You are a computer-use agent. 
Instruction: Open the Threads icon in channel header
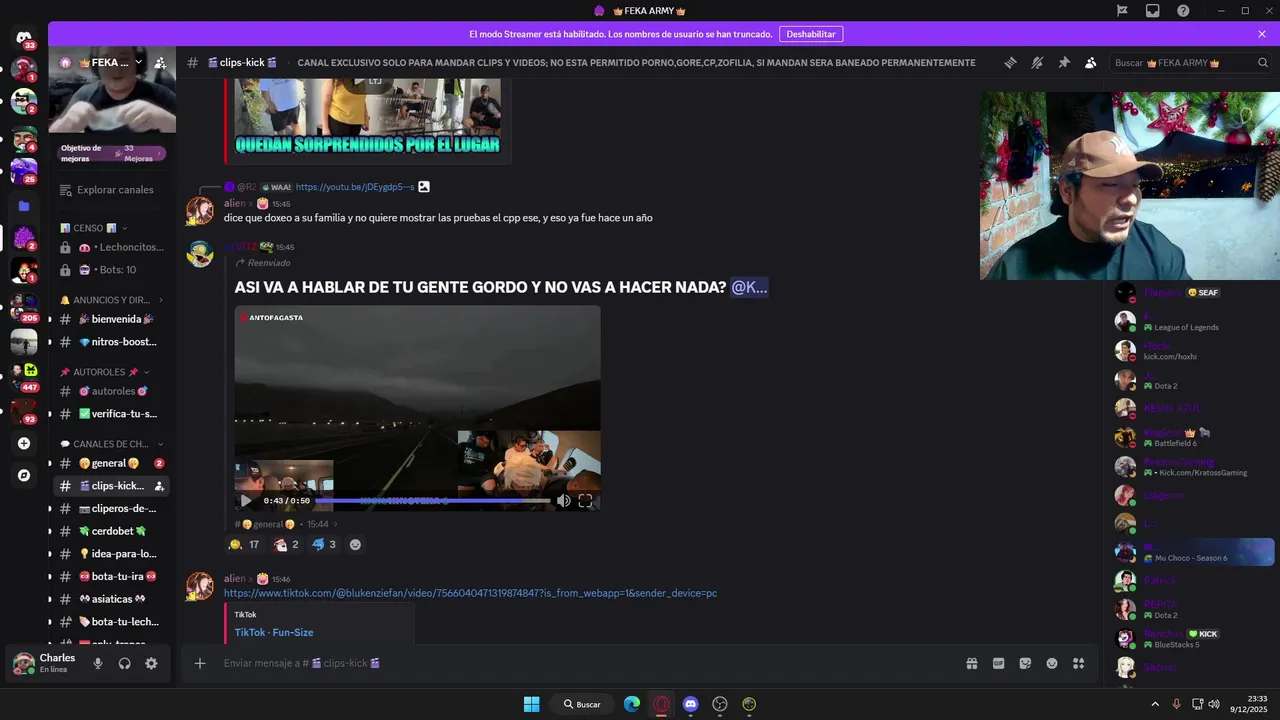point(1010,62)
